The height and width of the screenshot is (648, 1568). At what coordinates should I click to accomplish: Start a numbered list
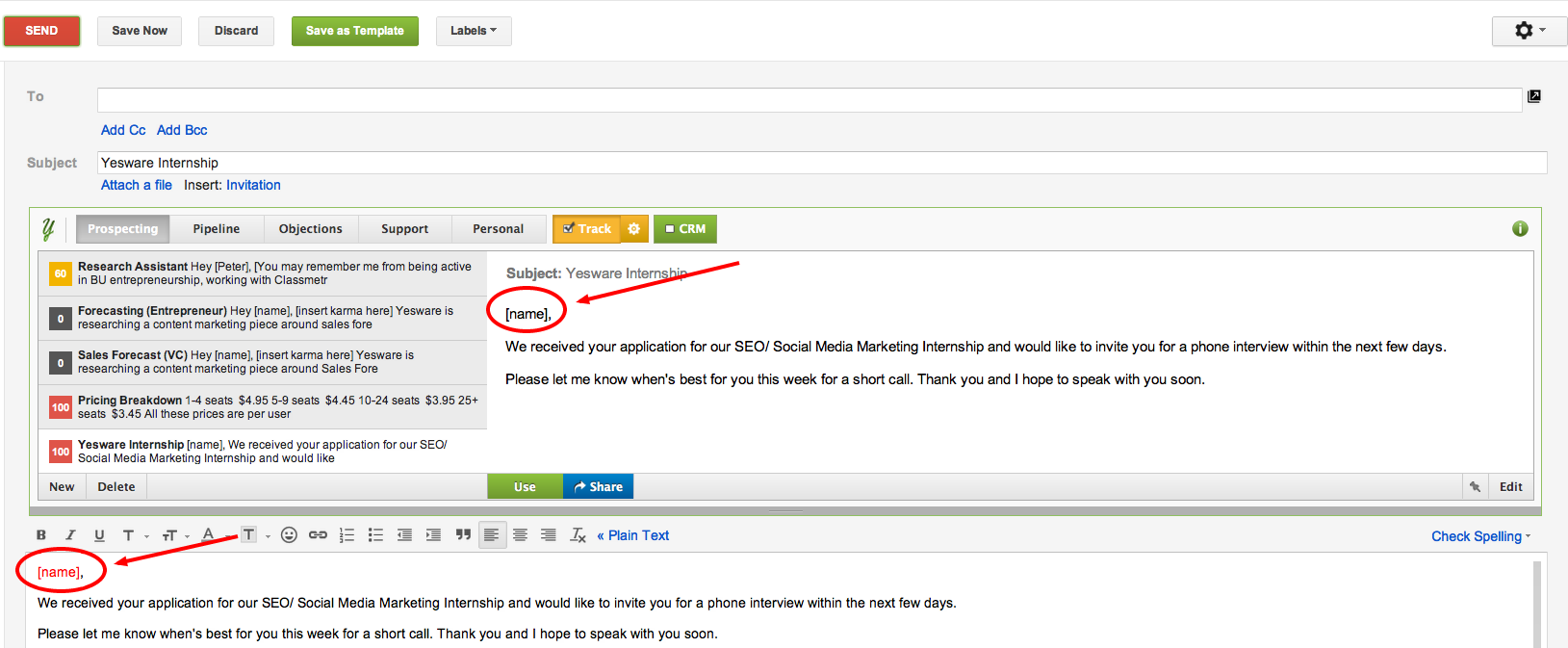347,535
